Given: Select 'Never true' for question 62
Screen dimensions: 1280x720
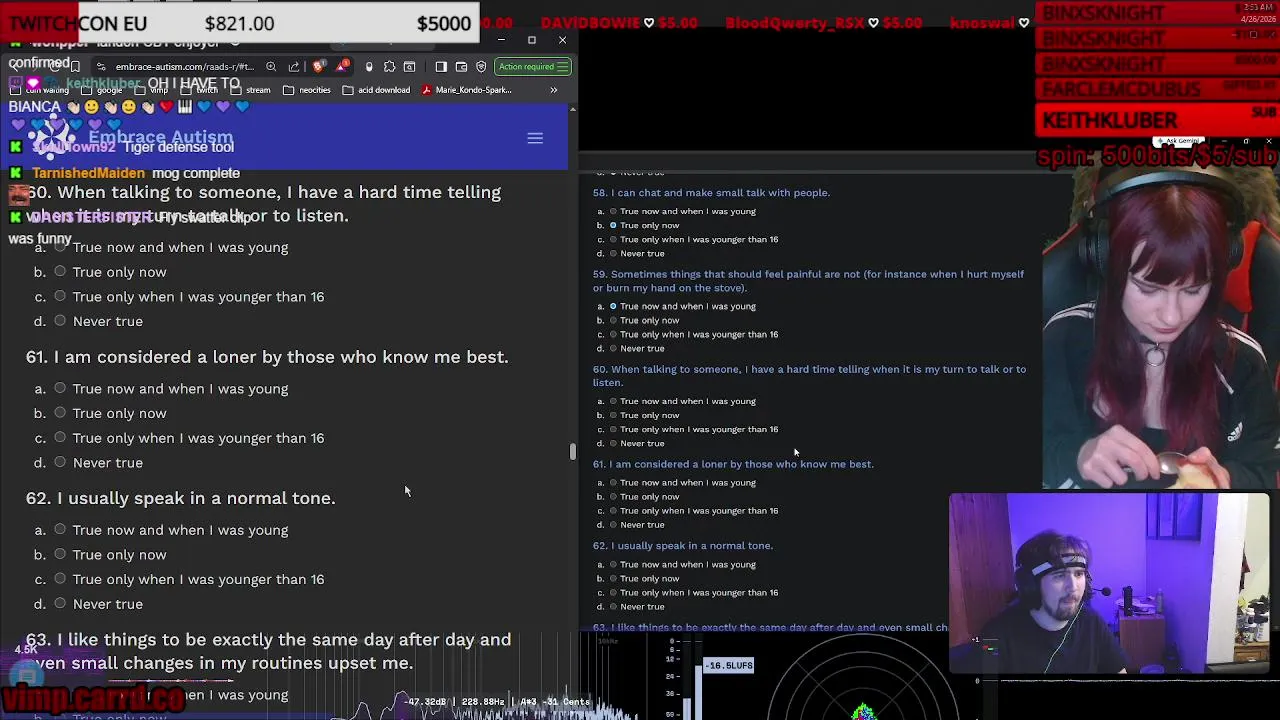Looking at the screenshot, I should (x=60, y=603).
